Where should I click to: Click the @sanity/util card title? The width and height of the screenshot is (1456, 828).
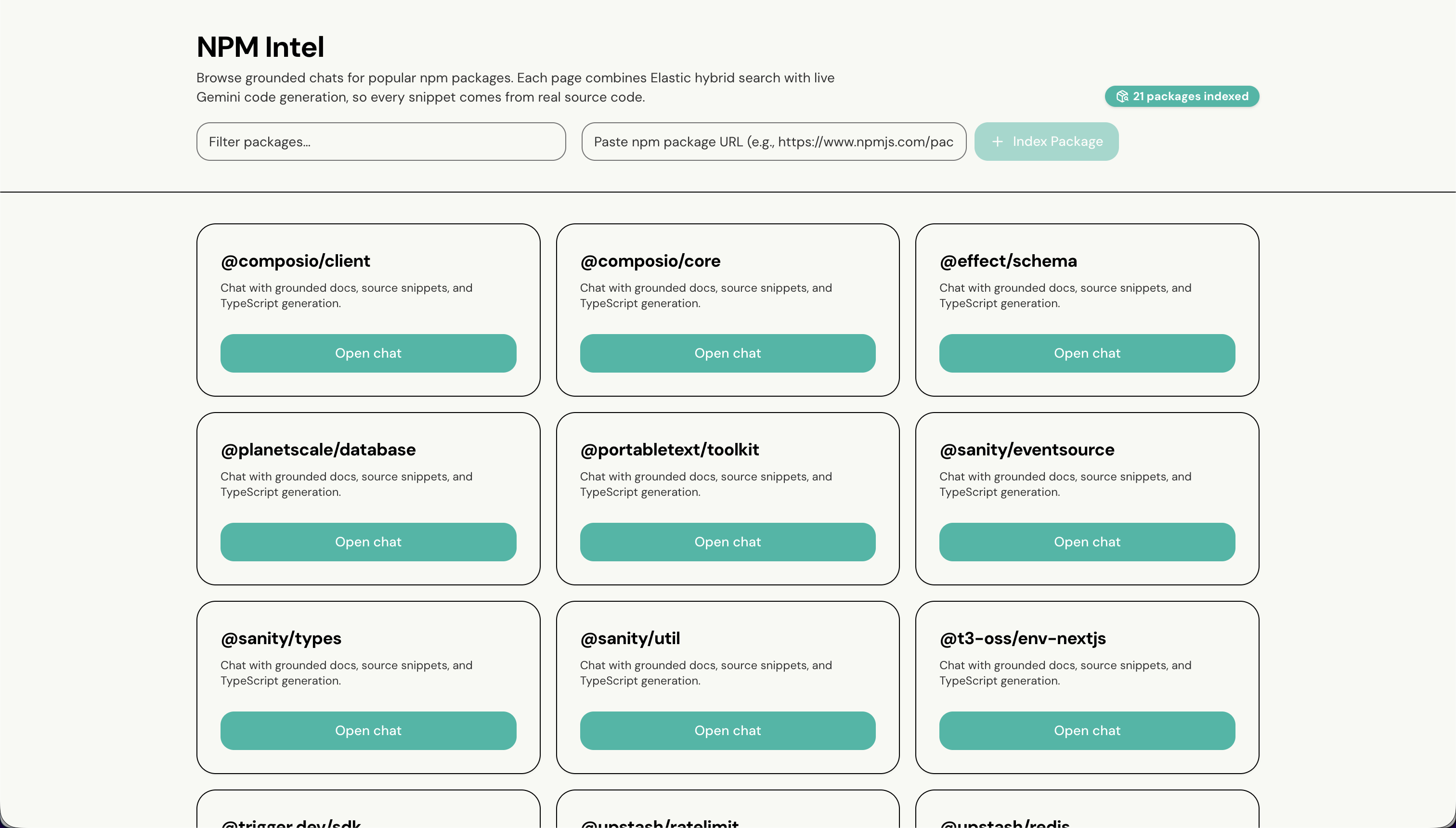(x=630, y=639)
